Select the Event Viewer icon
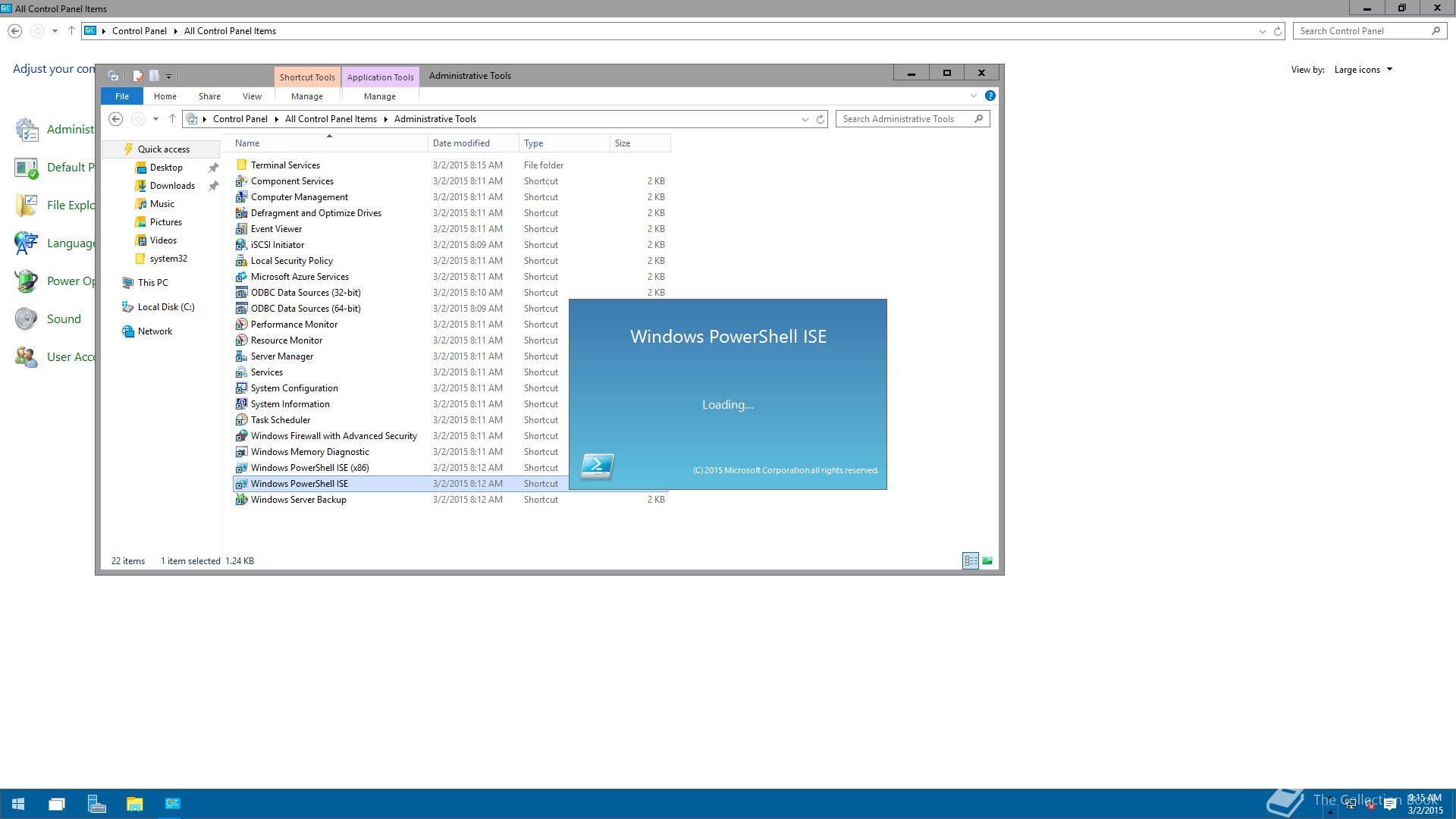 click(x=241, y=229)
